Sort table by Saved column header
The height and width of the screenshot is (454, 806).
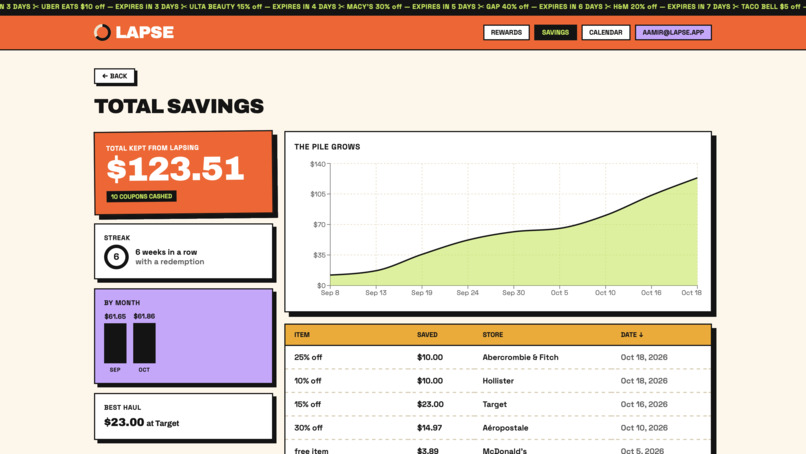[x=427, y=335]
